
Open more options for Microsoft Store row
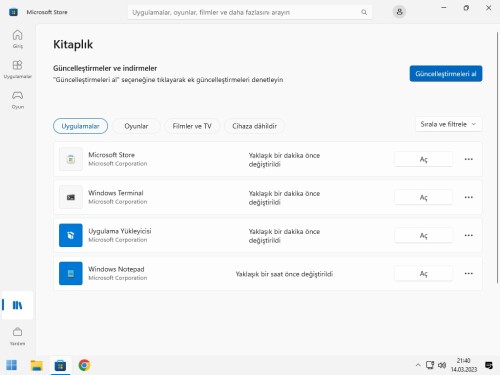pos(469,159)
